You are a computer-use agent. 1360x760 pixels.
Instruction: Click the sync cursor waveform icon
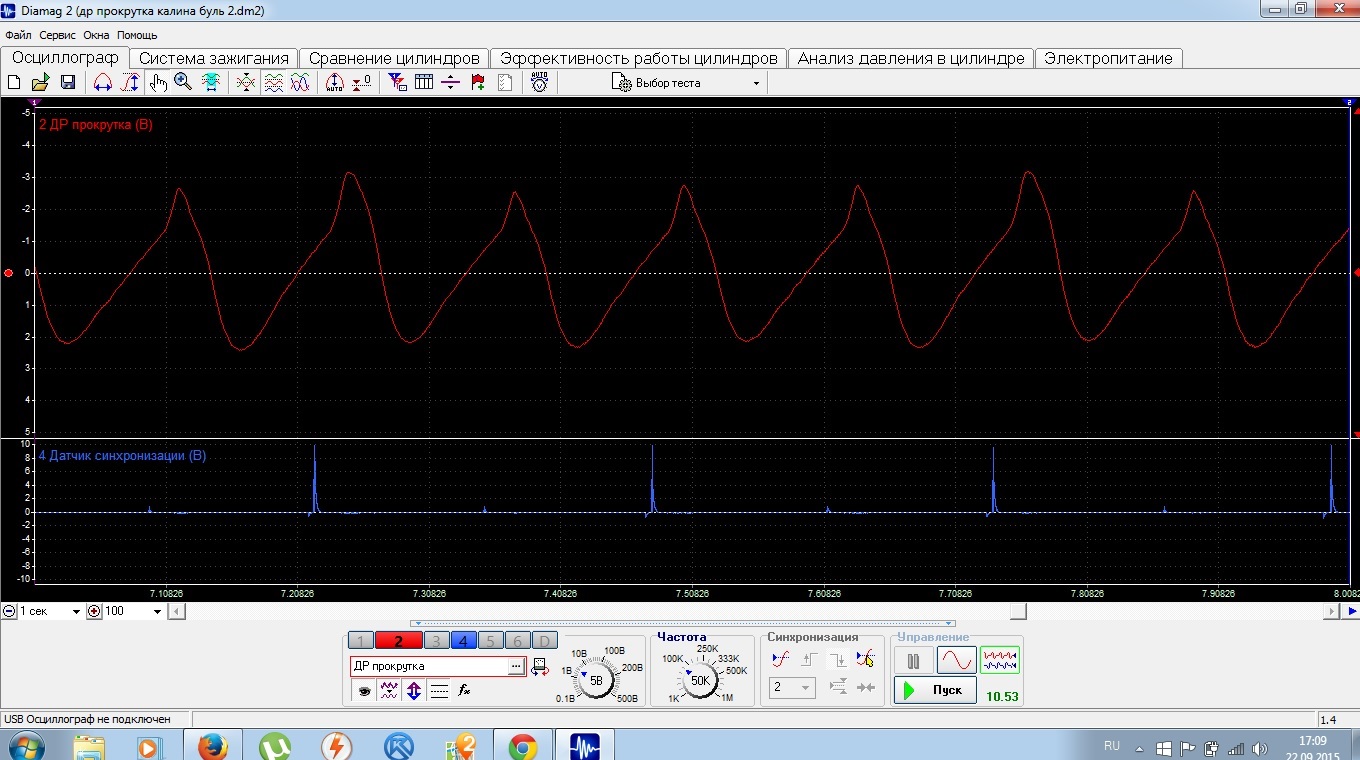click(865, 659)
